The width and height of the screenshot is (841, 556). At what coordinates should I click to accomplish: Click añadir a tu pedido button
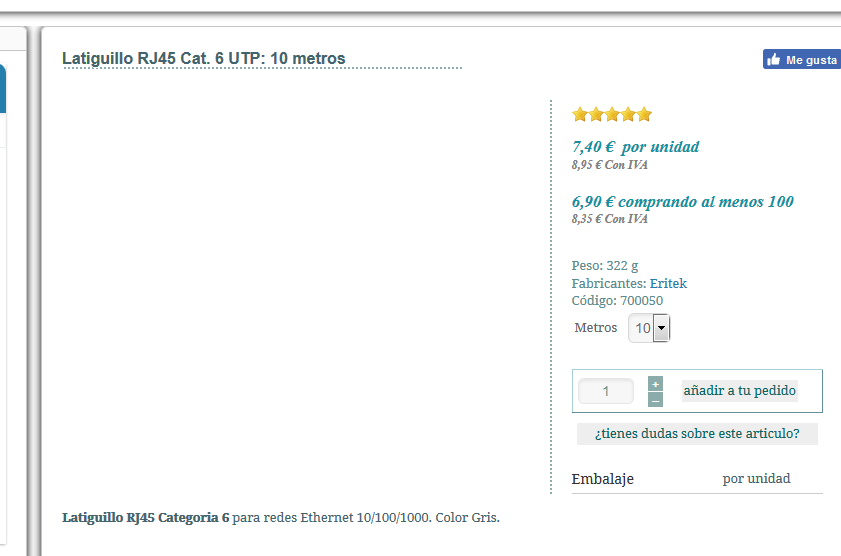click(x=739, y=391)
